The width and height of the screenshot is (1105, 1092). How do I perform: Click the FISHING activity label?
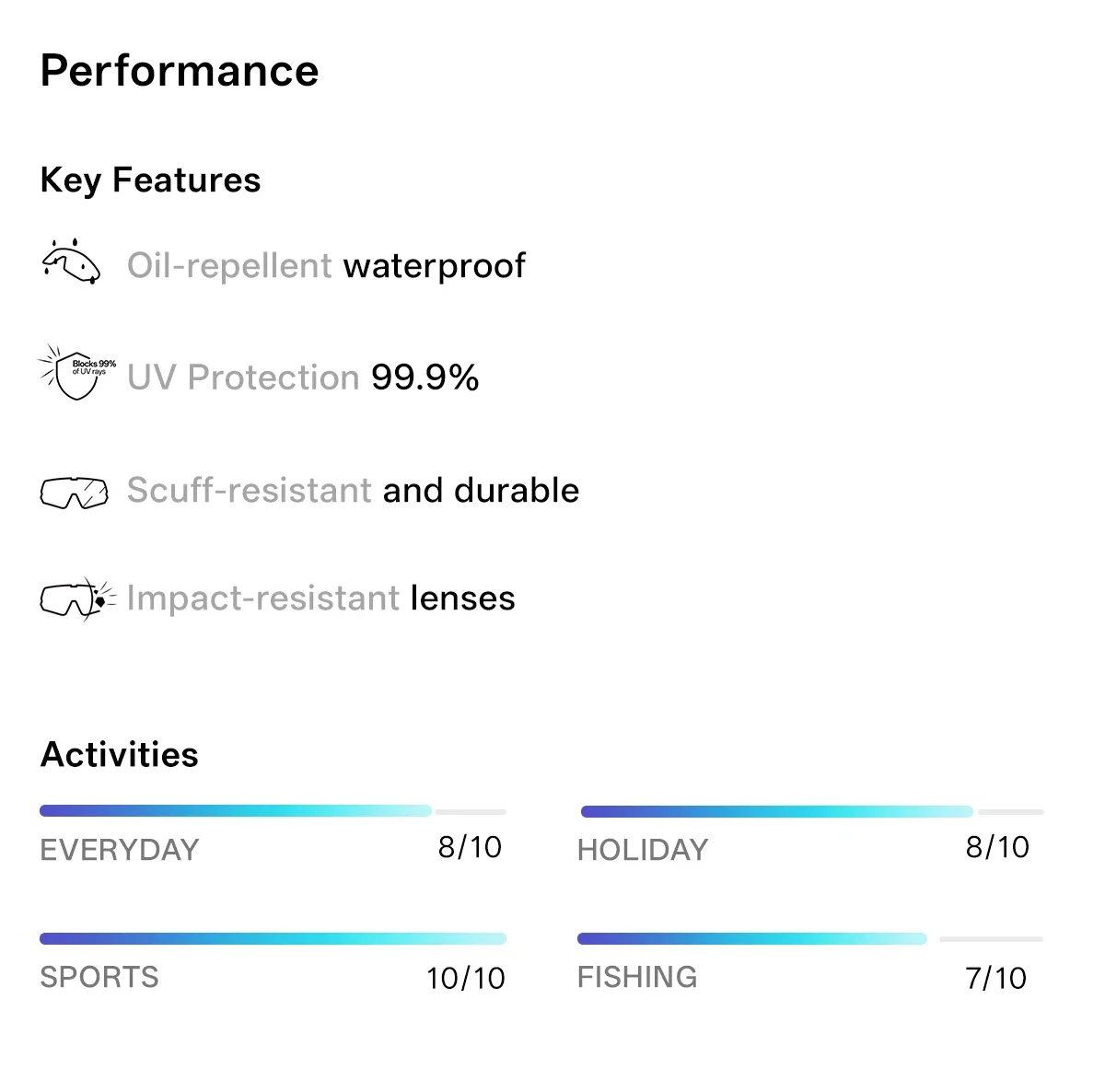coord(637,977)
